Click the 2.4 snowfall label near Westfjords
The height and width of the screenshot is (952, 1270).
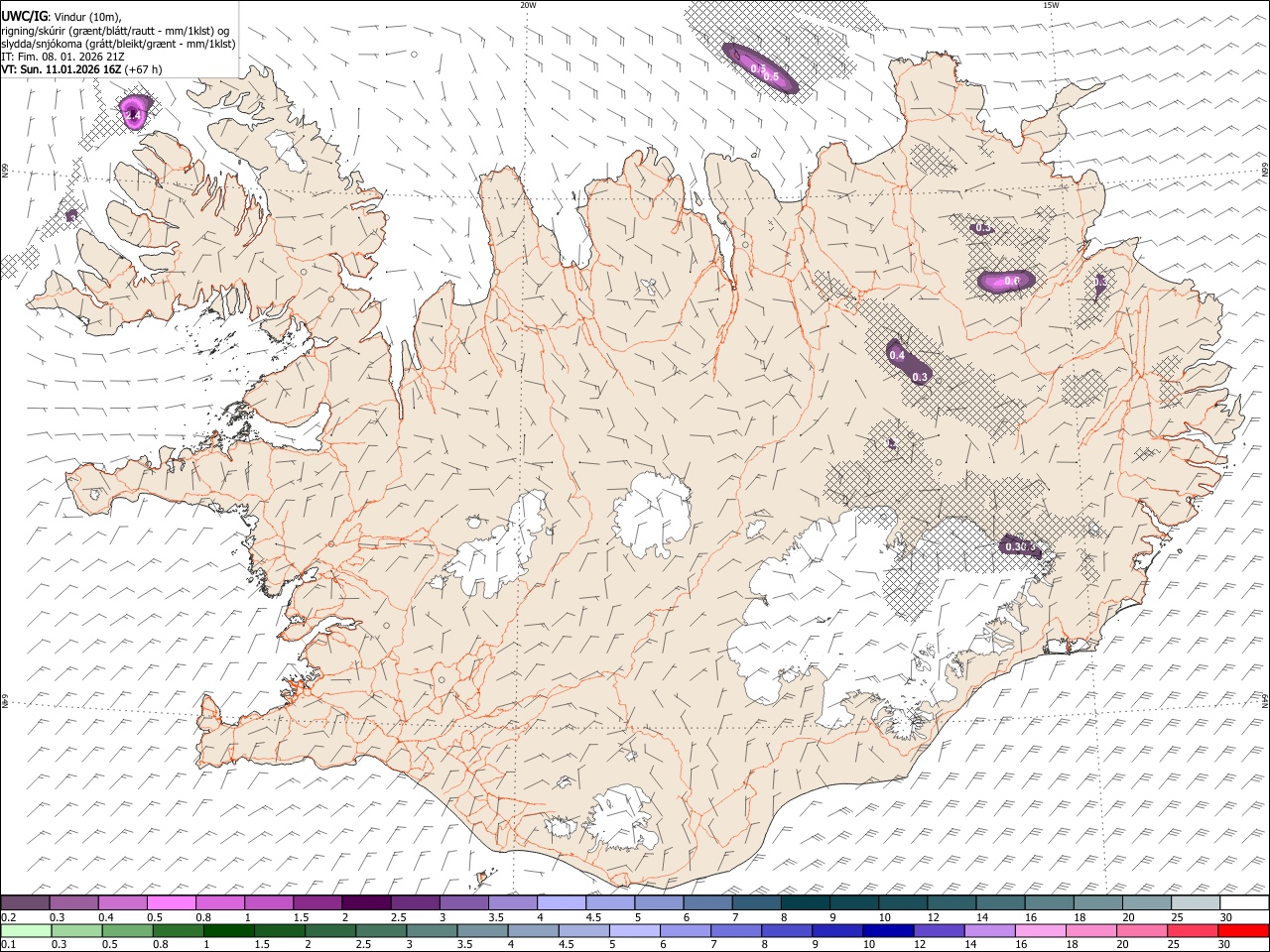click(135, 116)
